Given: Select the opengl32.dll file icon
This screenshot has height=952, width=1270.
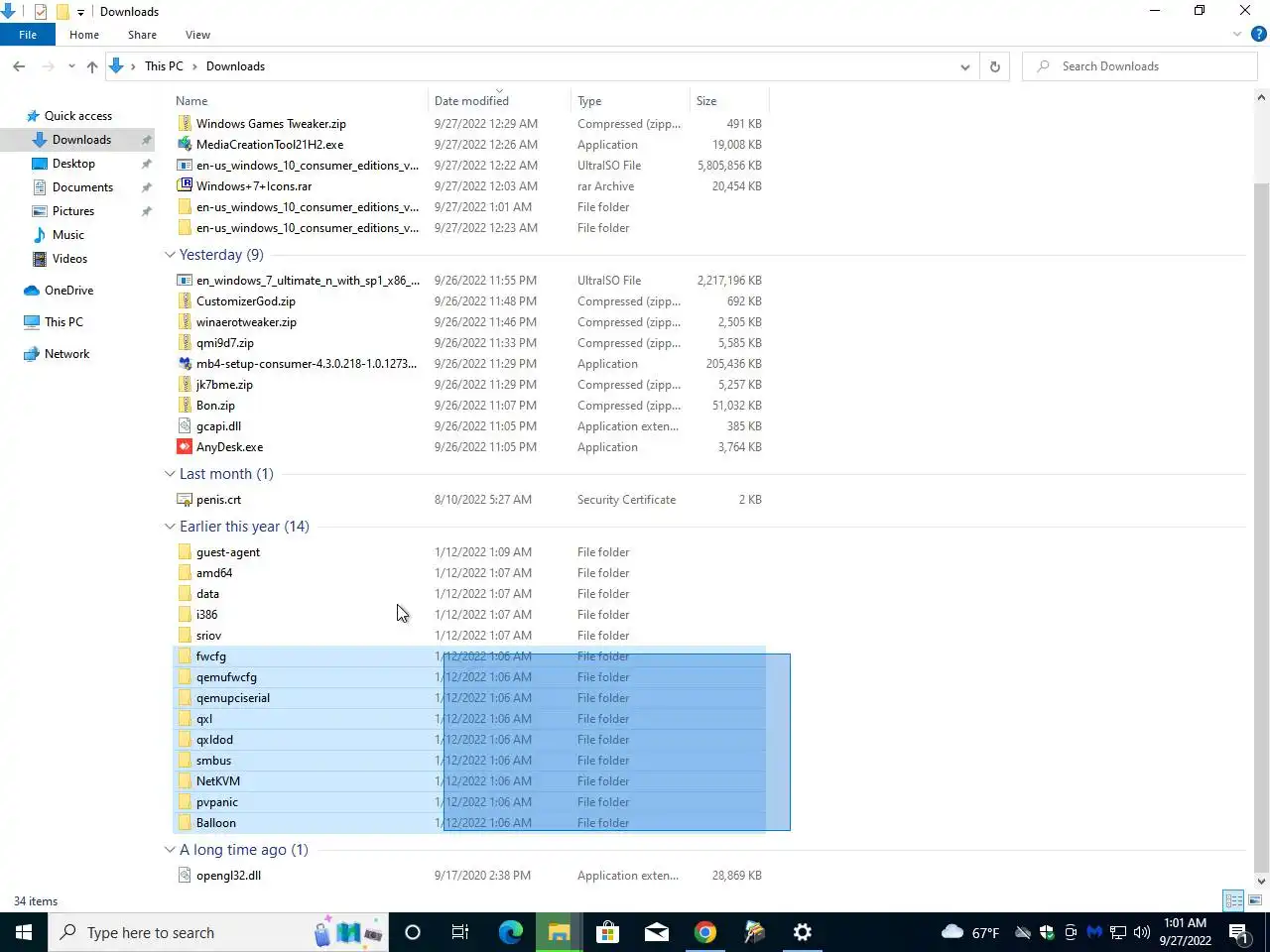Looking at the screenshot, I should tap(185, 876).
